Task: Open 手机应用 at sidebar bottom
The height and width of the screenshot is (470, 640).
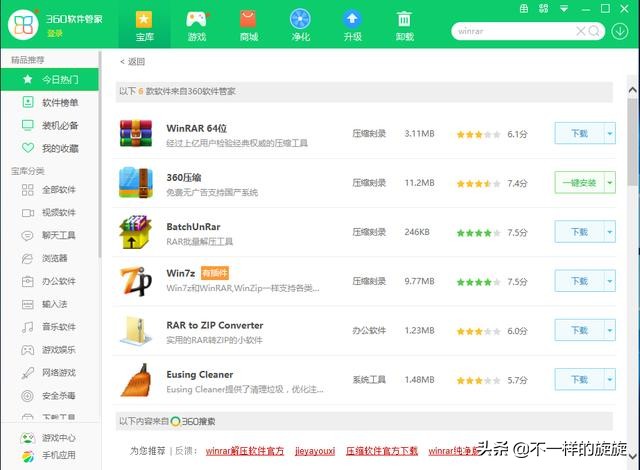Action: point(48,455)
